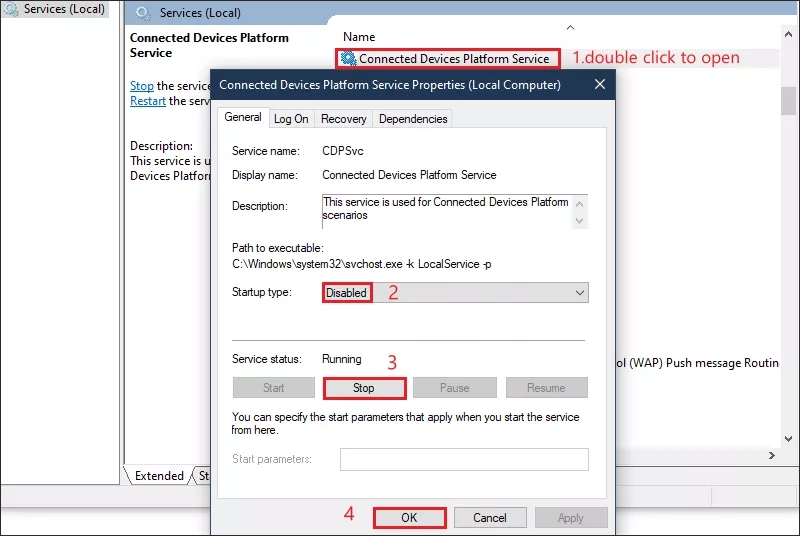
Task: Click the Restart the service link
Action: (x=148, y=101)
